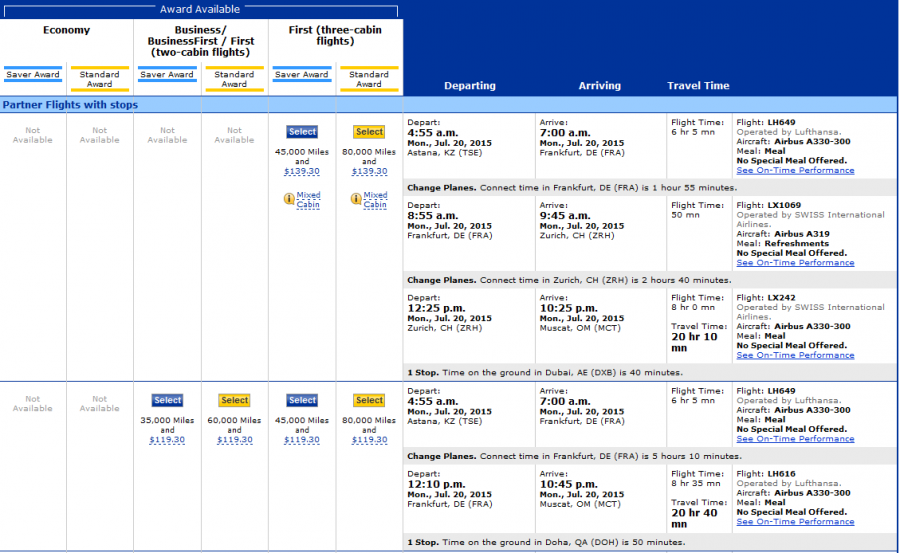Click the Partner Flights with stops heading
Viewport: 900px width, 553px height.
pos(70,105)
